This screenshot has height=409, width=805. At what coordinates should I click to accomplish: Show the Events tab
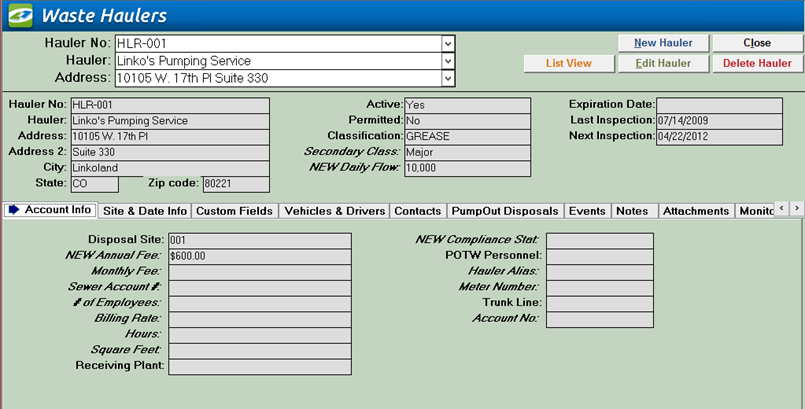pyautogui.click(x=587, y=211)
